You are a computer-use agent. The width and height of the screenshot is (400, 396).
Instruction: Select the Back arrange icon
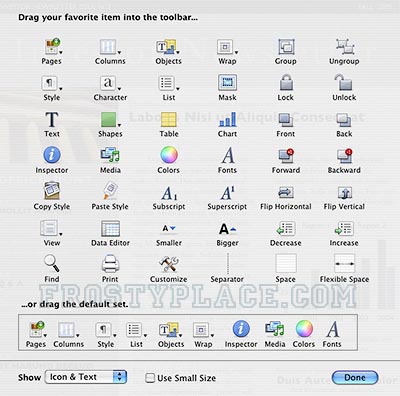pos(344,120)
